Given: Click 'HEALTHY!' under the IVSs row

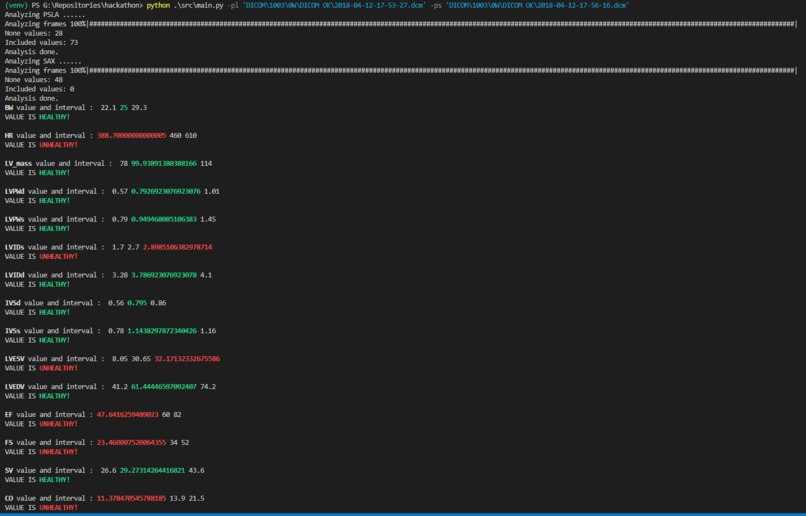Looking at the screenshot, I should [x=54, y=340].
